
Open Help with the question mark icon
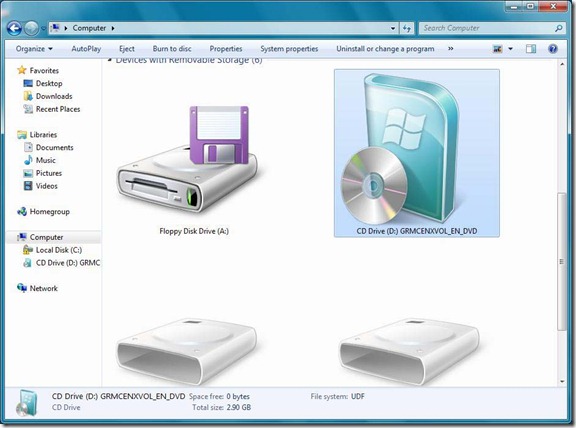tap(552, 48)
